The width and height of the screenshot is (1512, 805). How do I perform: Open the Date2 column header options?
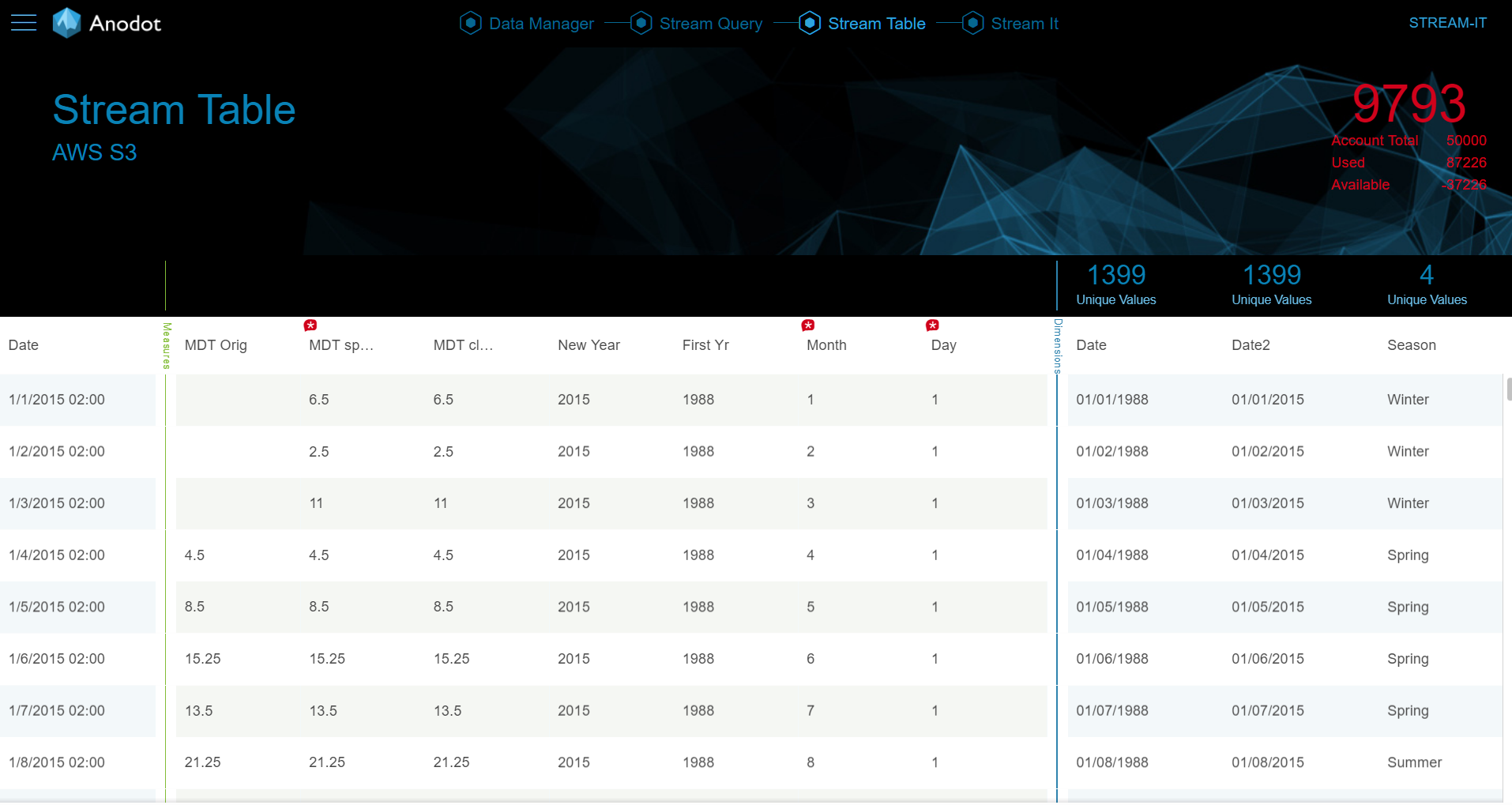pos(1251,344)
